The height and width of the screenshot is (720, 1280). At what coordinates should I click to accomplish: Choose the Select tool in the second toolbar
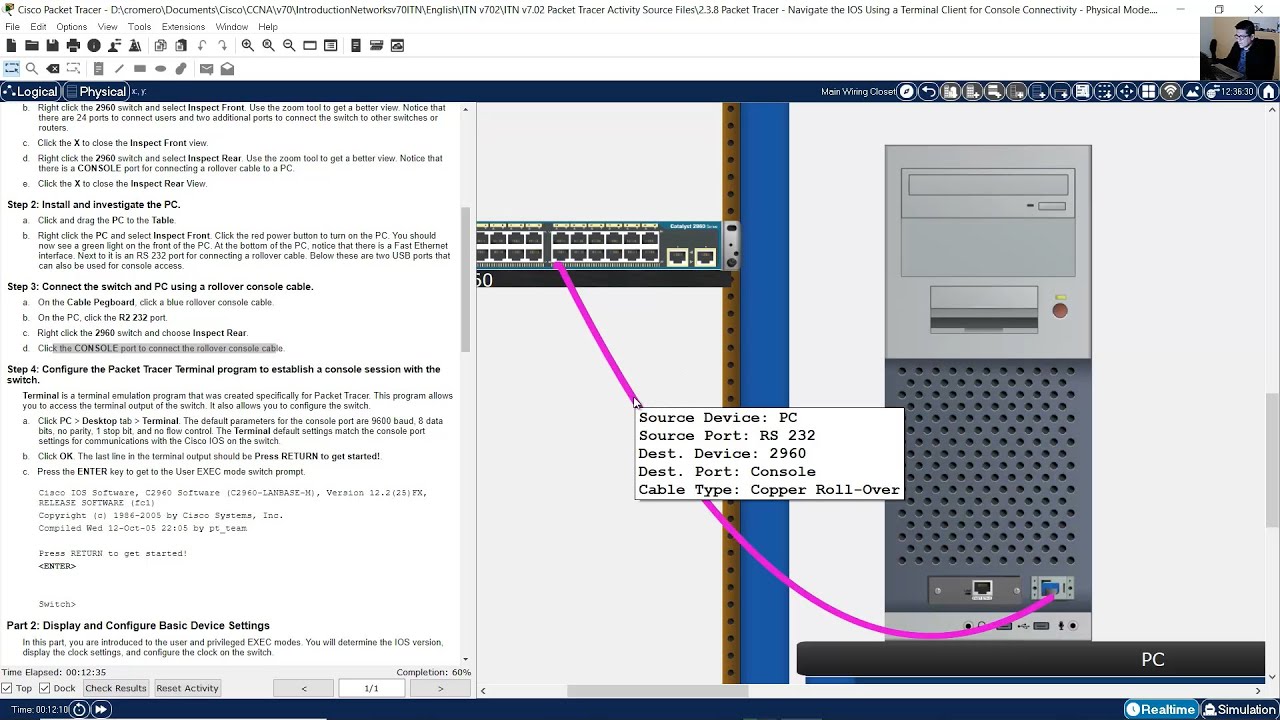pos(11,69)
